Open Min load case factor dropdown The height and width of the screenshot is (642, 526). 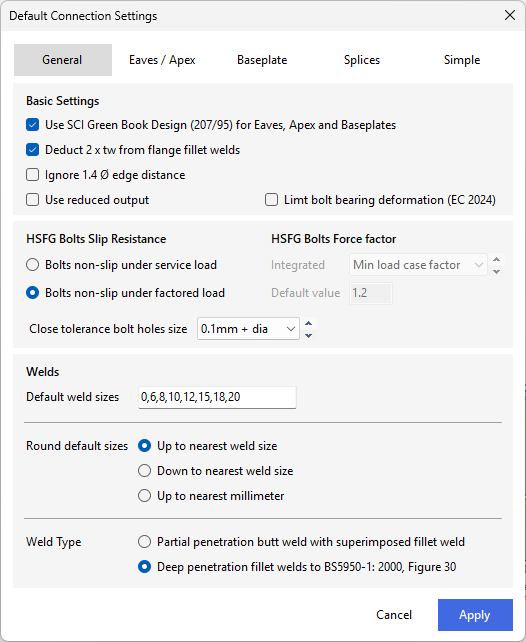click(x=418, y=265)
